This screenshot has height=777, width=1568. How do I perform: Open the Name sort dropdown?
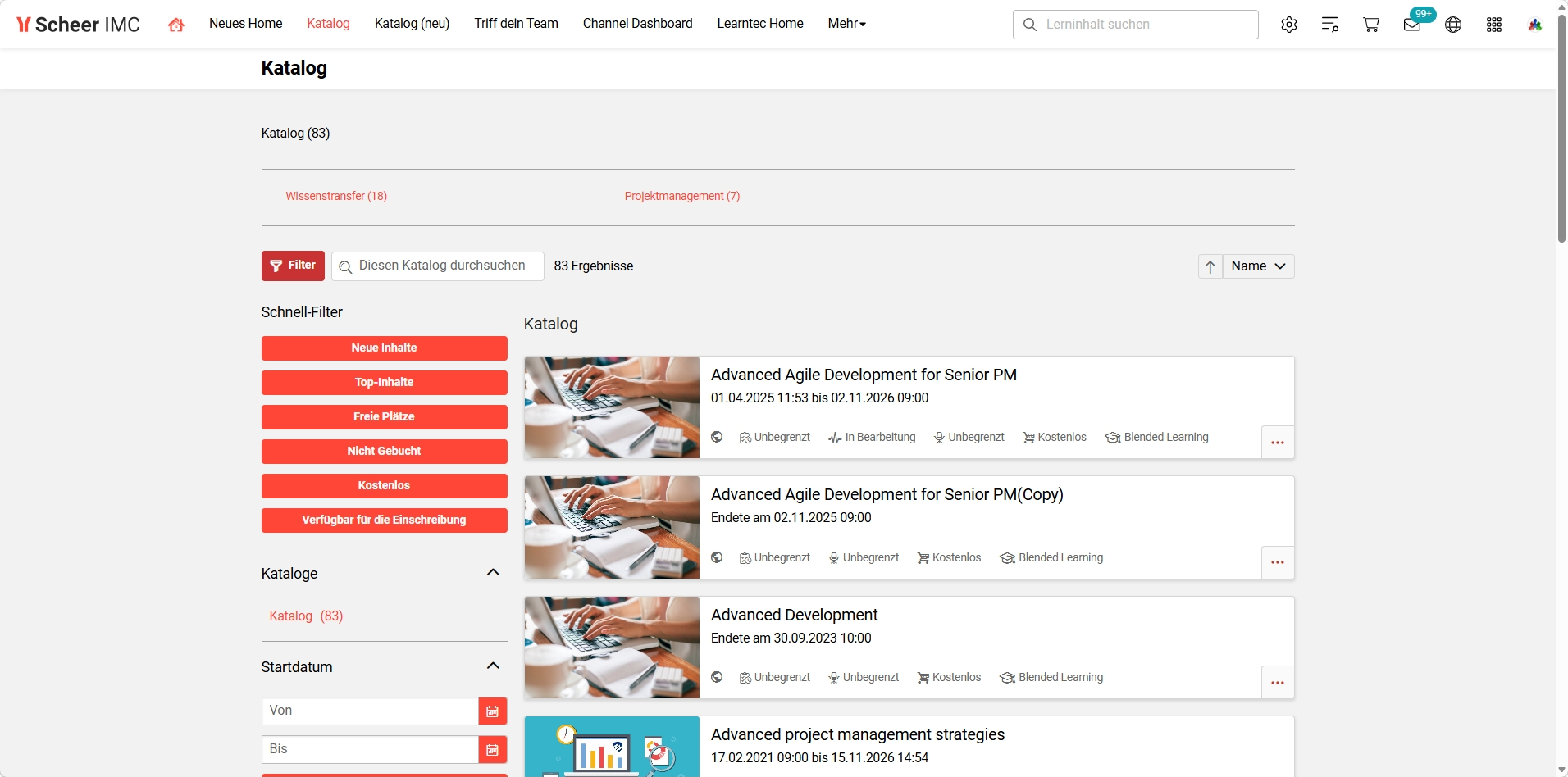tap(1259, 266)
